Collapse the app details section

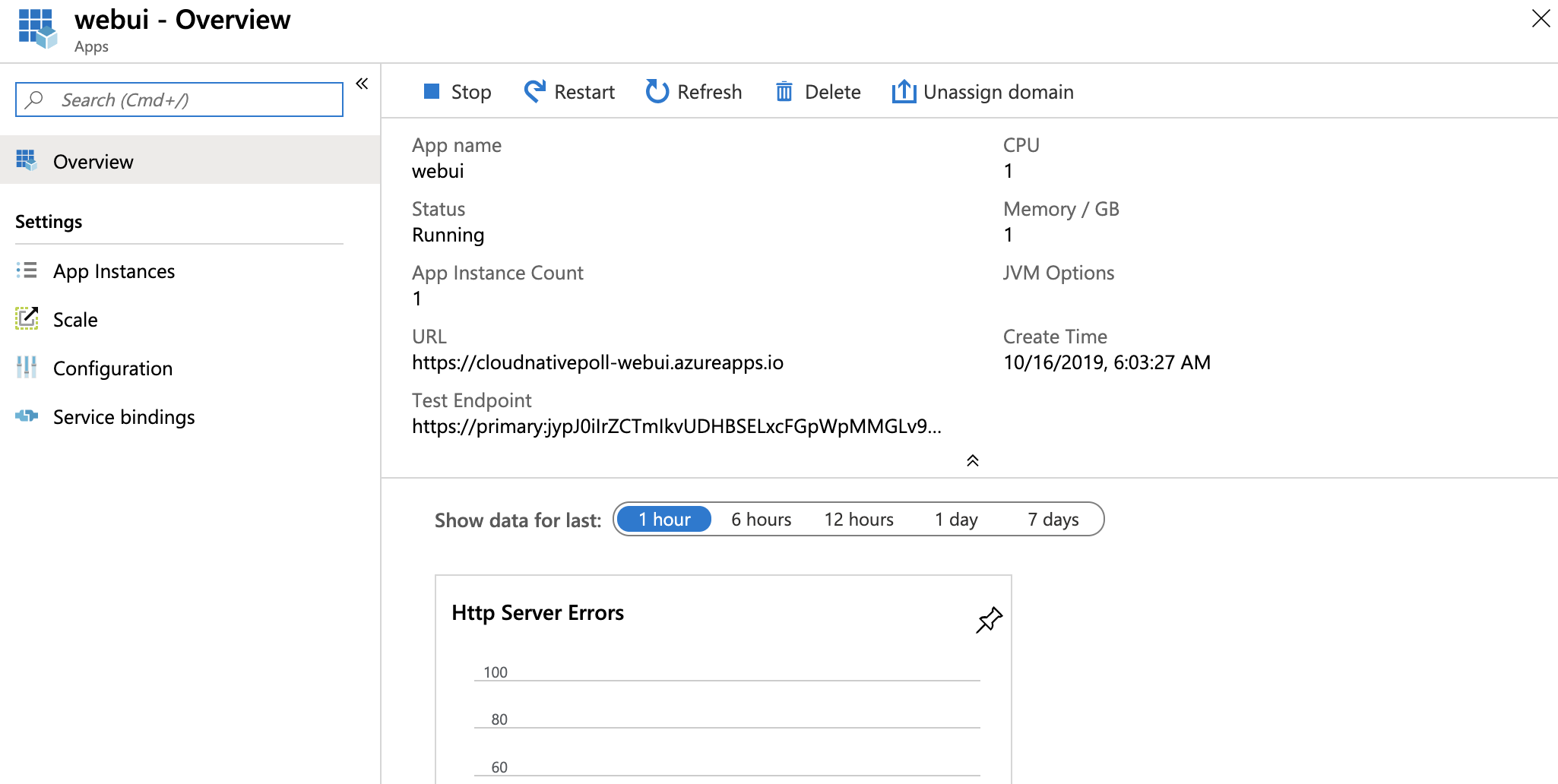[x=972, y=460]
